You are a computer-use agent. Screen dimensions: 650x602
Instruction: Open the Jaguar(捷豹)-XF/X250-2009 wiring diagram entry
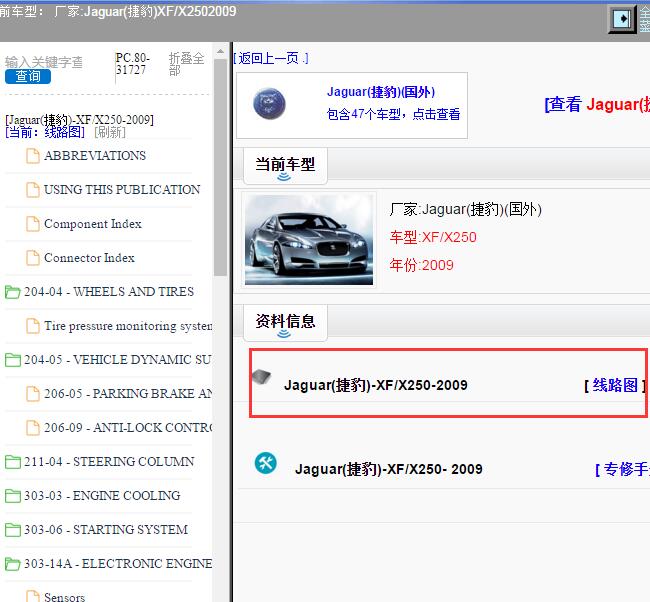pos(376,385)
